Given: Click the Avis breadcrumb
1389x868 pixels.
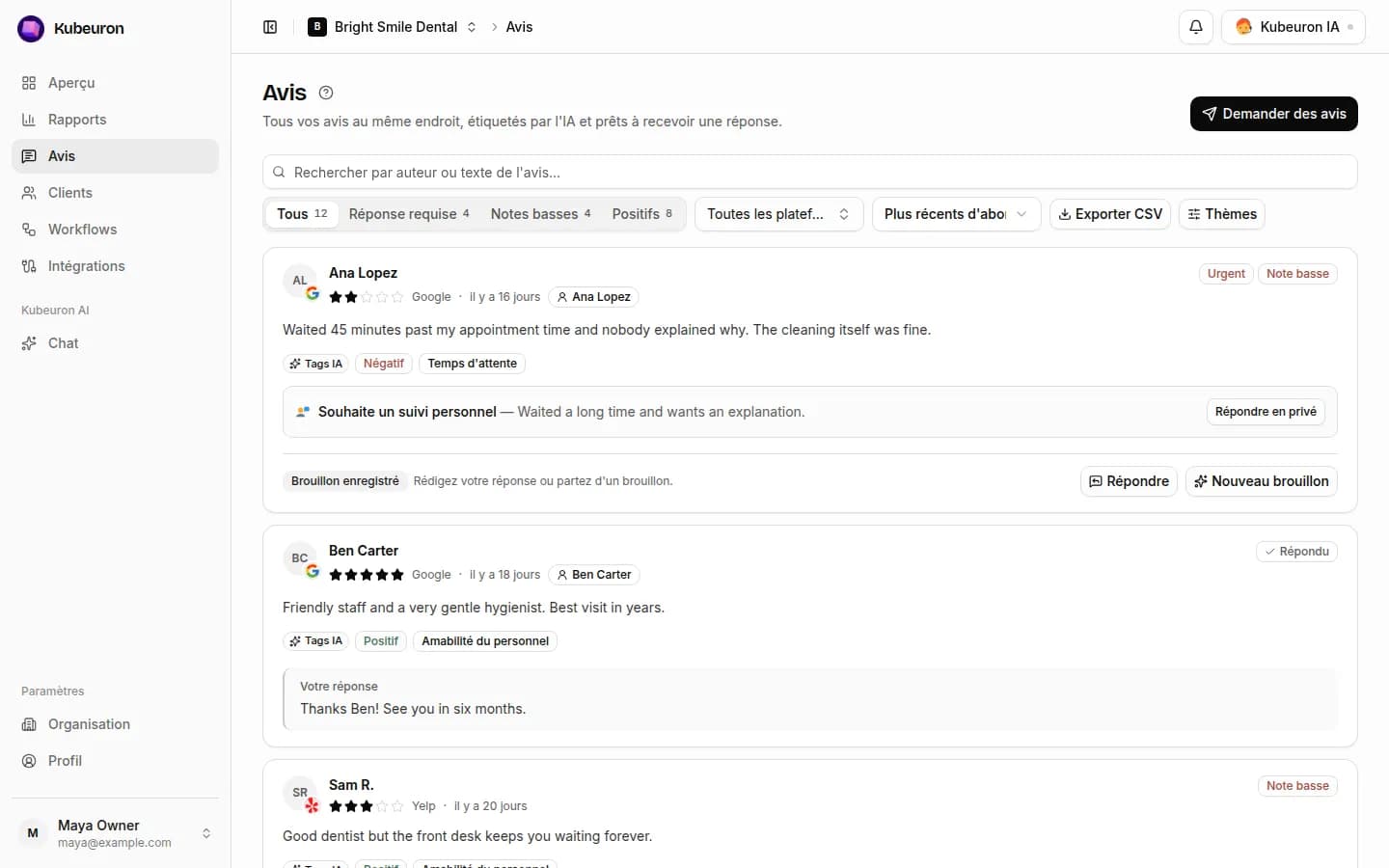Looking at the screenshot, I should click(x=519, y=27).
